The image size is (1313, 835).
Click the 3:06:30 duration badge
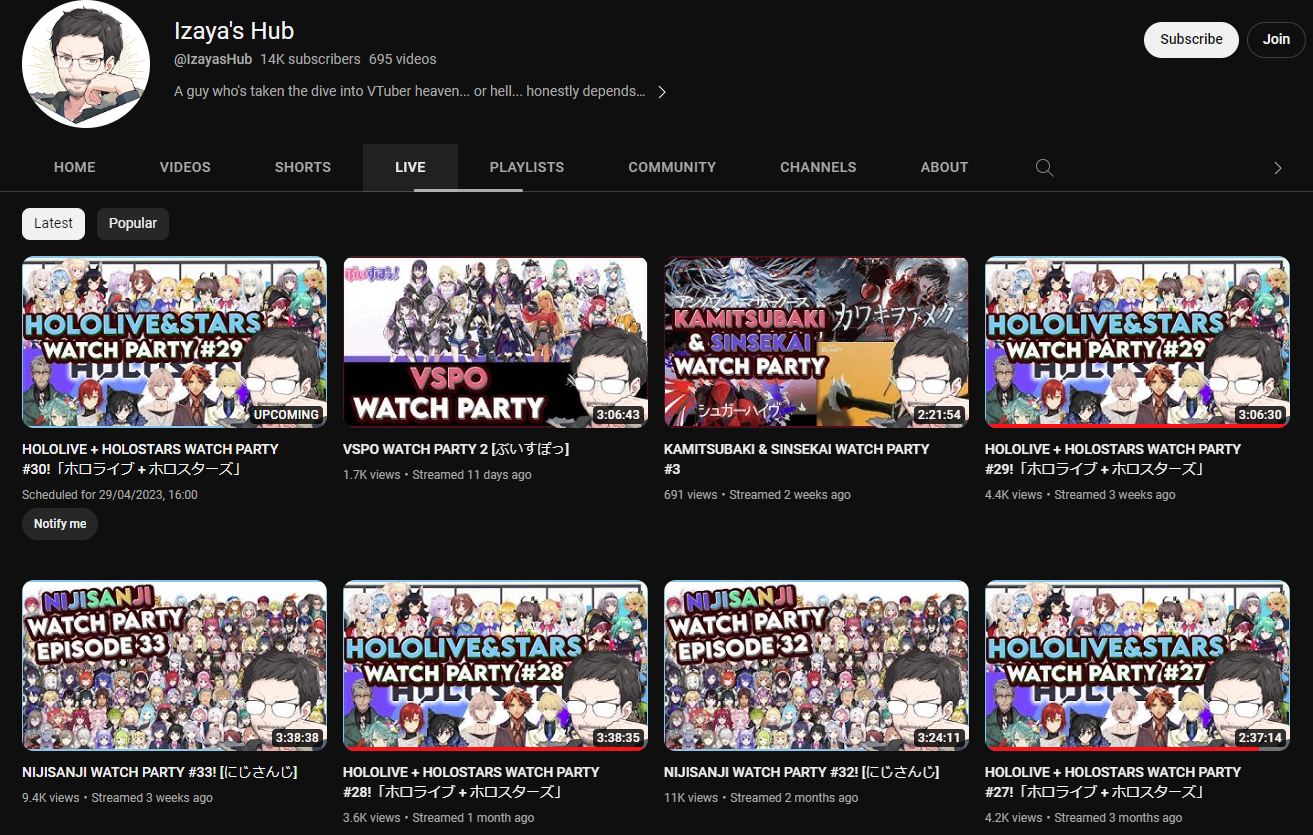pos(1259,414)
